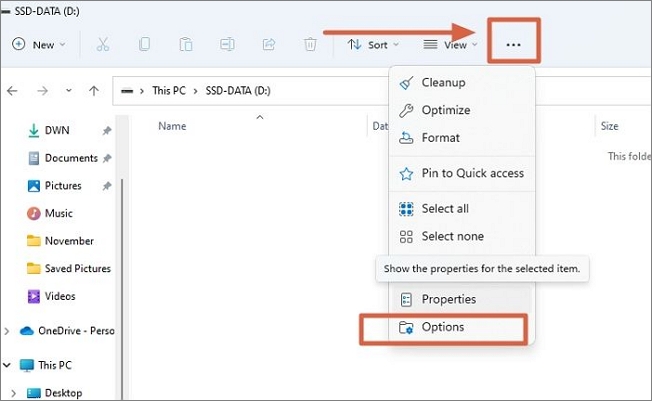Click the Cut scissors icon in toolbar

point(103,45)
